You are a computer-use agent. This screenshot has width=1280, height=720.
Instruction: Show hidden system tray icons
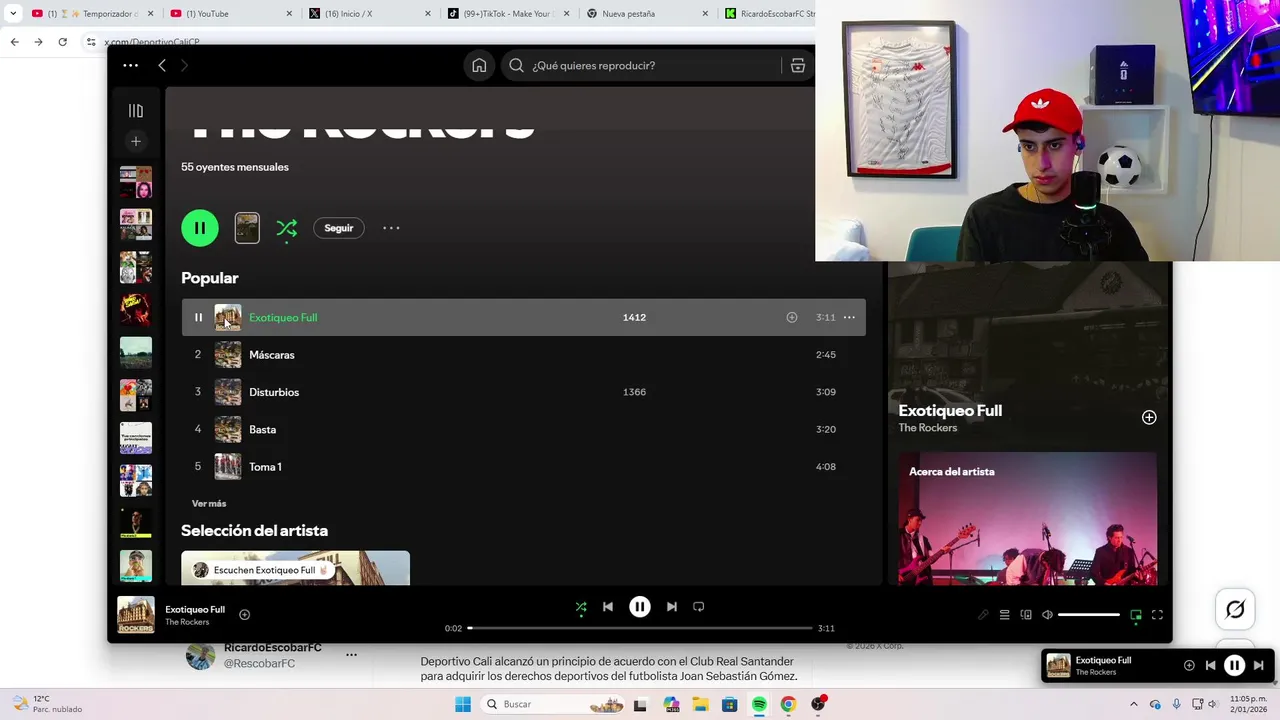point(1133,704)
